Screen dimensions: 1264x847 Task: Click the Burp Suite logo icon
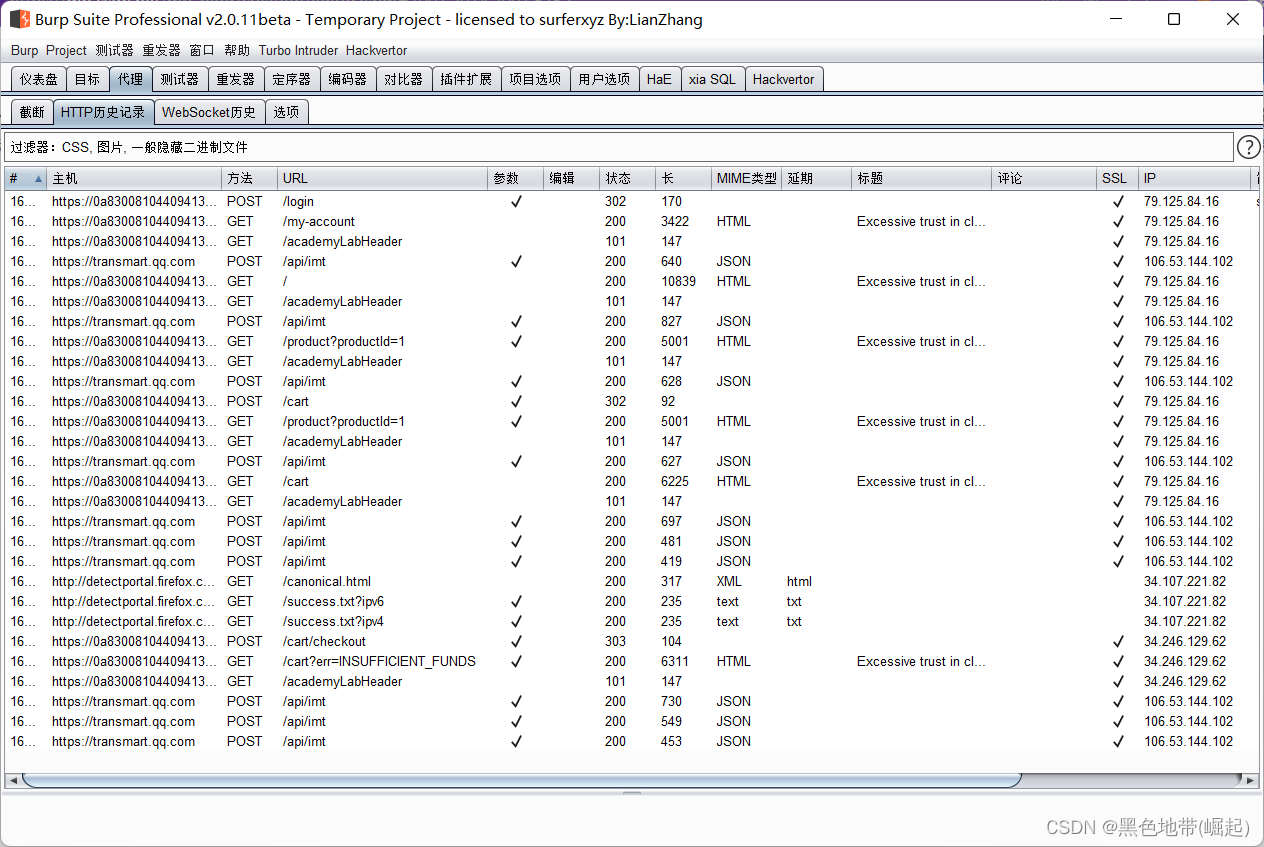coord(20,19)
